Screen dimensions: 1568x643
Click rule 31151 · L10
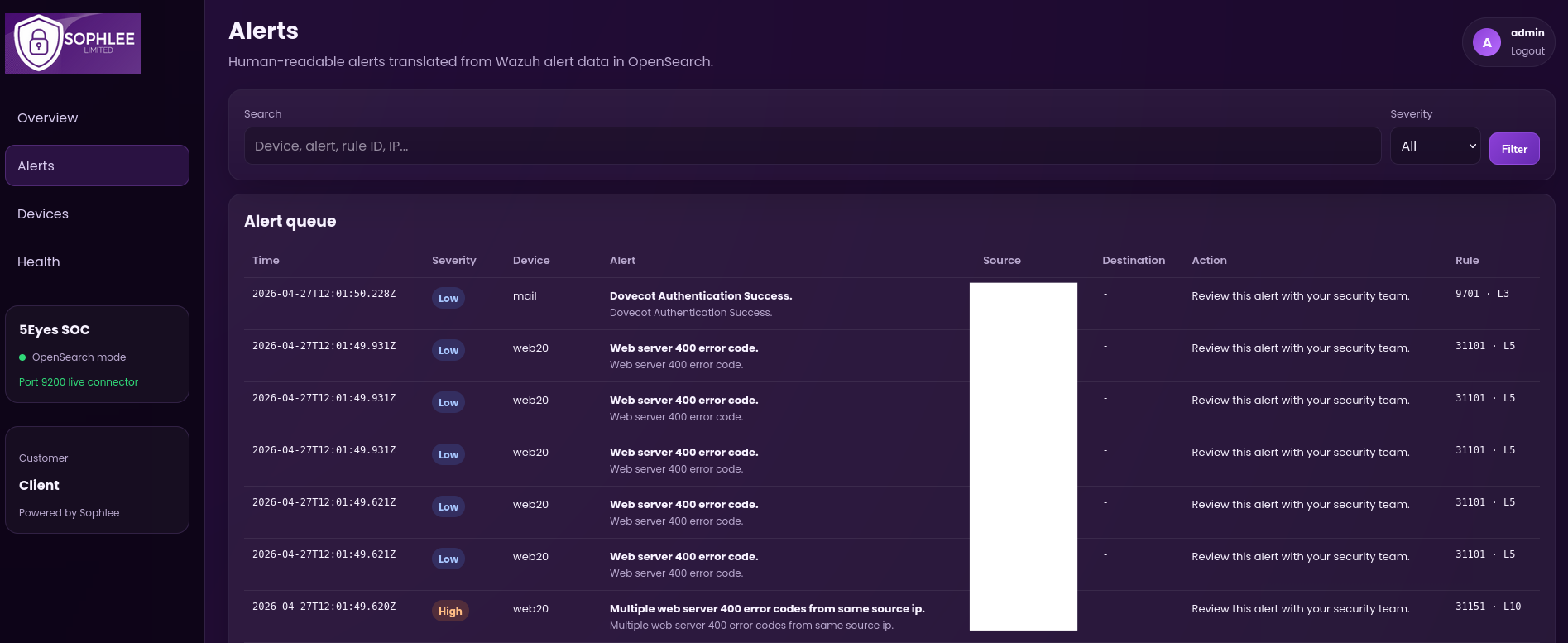pos(1488,607)
